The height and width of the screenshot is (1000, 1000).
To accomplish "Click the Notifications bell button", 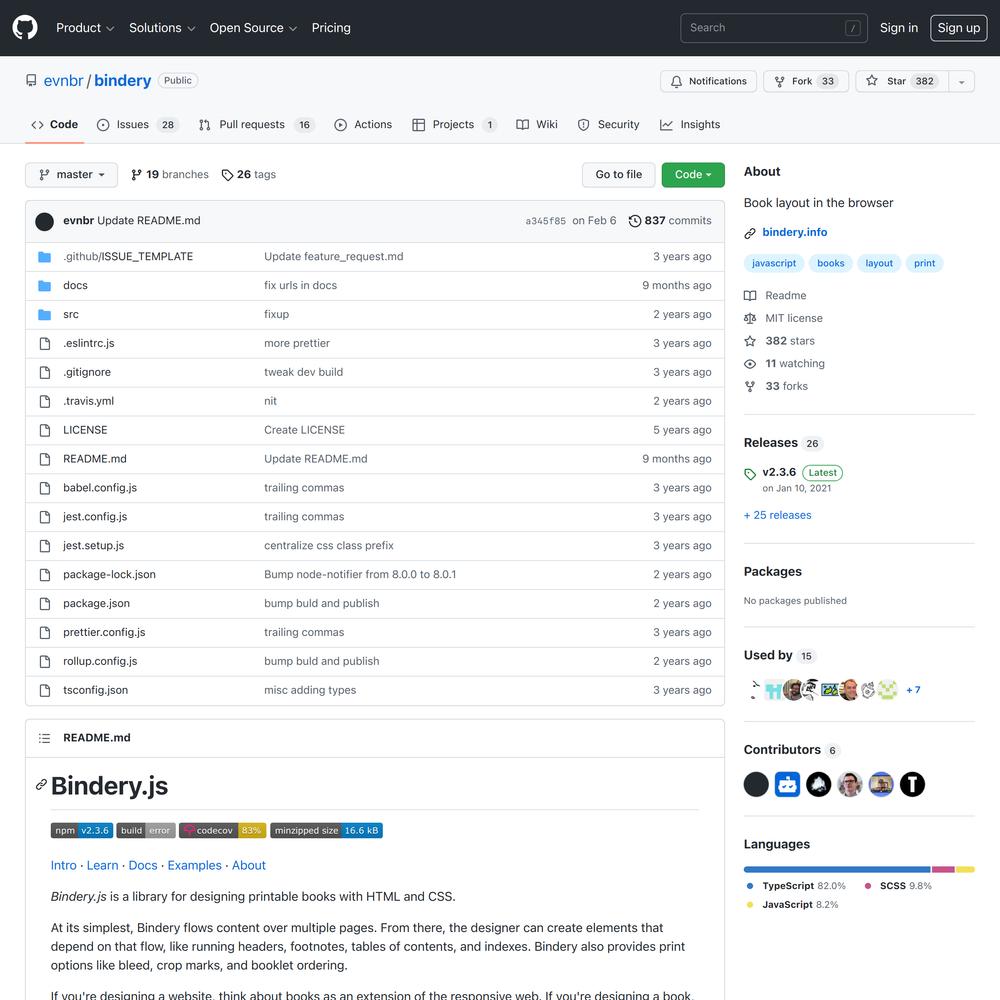I will tap(709, 81).
